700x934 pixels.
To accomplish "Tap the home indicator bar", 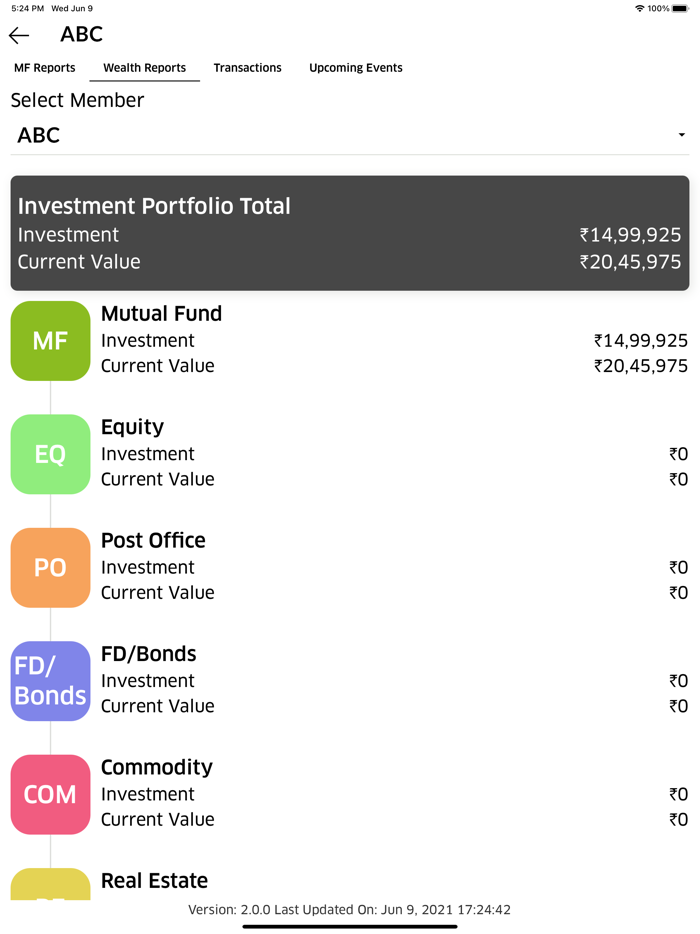I will 350,927.
